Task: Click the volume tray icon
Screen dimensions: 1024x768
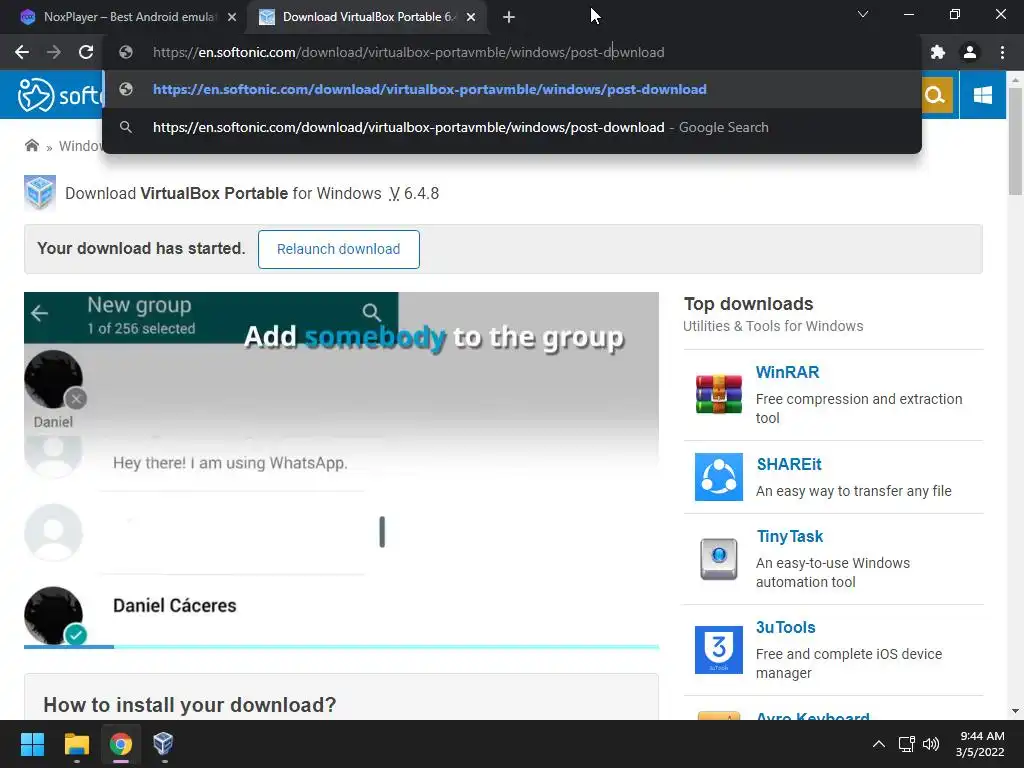Action: [931, 744]
